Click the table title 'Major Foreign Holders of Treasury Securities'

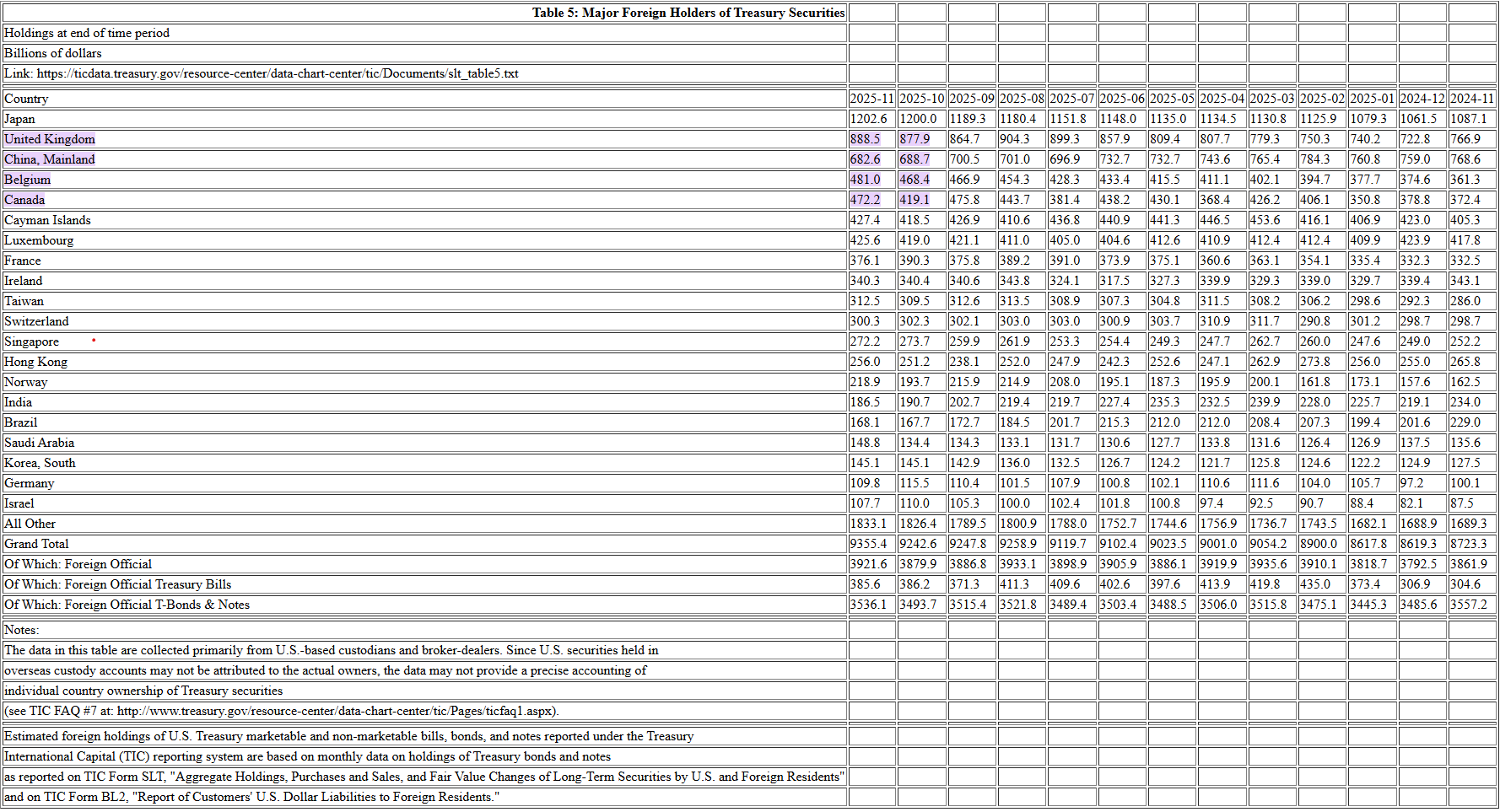(688, 13)
